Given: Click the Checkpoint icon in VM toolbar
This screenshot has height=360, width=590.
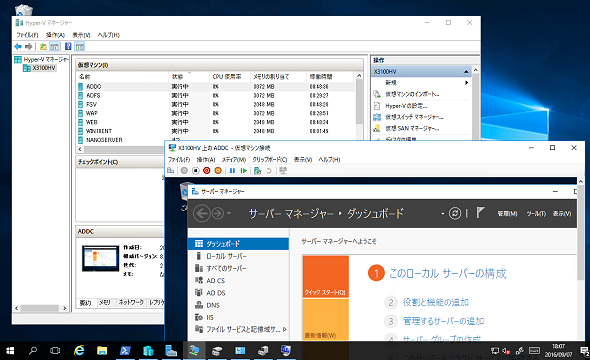Looking at the screenshot, I should coord(257,171).
